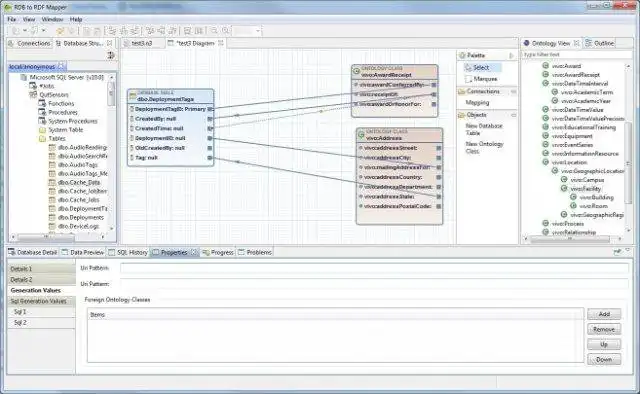Collapse the Connections palette drawer
Screen dimensions: 640x394
click(x=513, y=91)
